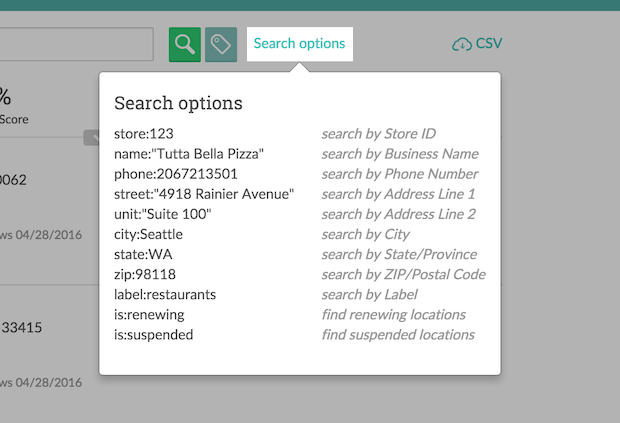Click the cloud download icon
This screenshot has height=423, width=620.
[462, 44]
